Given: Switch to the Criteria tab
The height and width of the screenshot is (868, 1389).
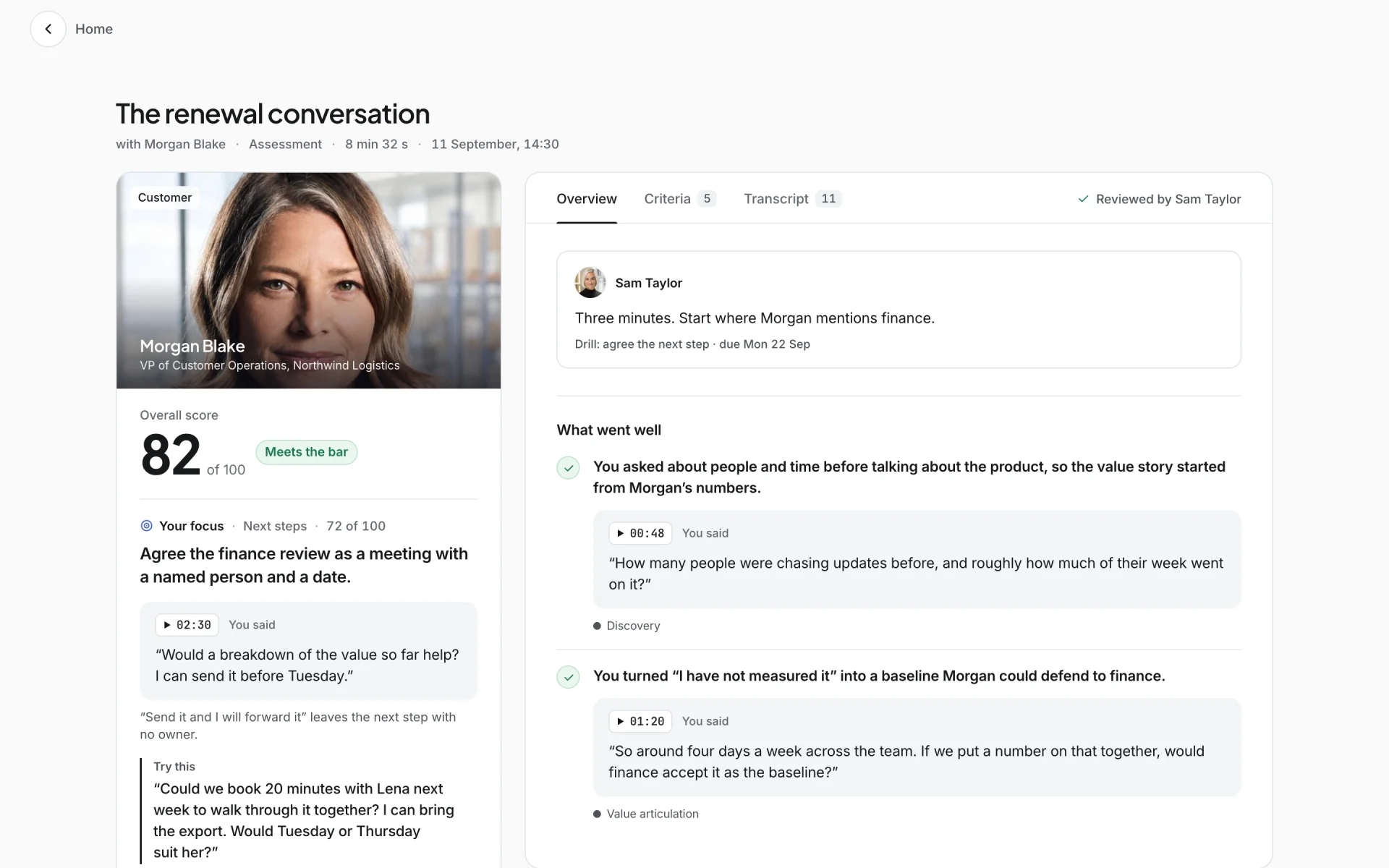Looking at the screenshot, I should 680,199.
